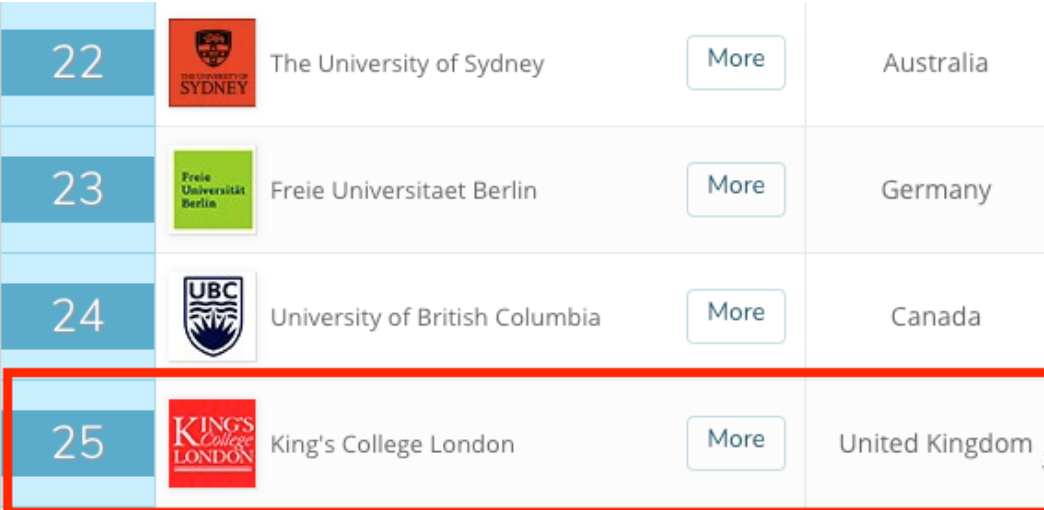Click the Australia country cell
Screen dimensions: 1044x510
(x=935, y=63)
